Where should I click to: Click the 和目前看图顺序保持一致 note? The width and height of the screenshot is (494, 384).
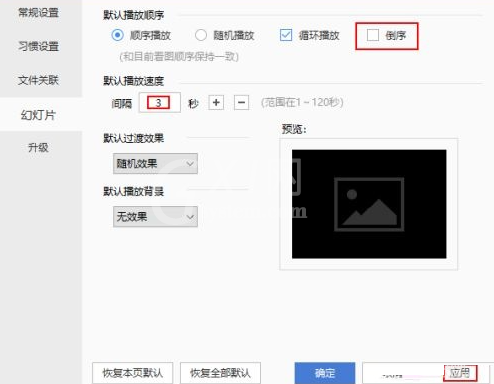(x=179, y=57)
